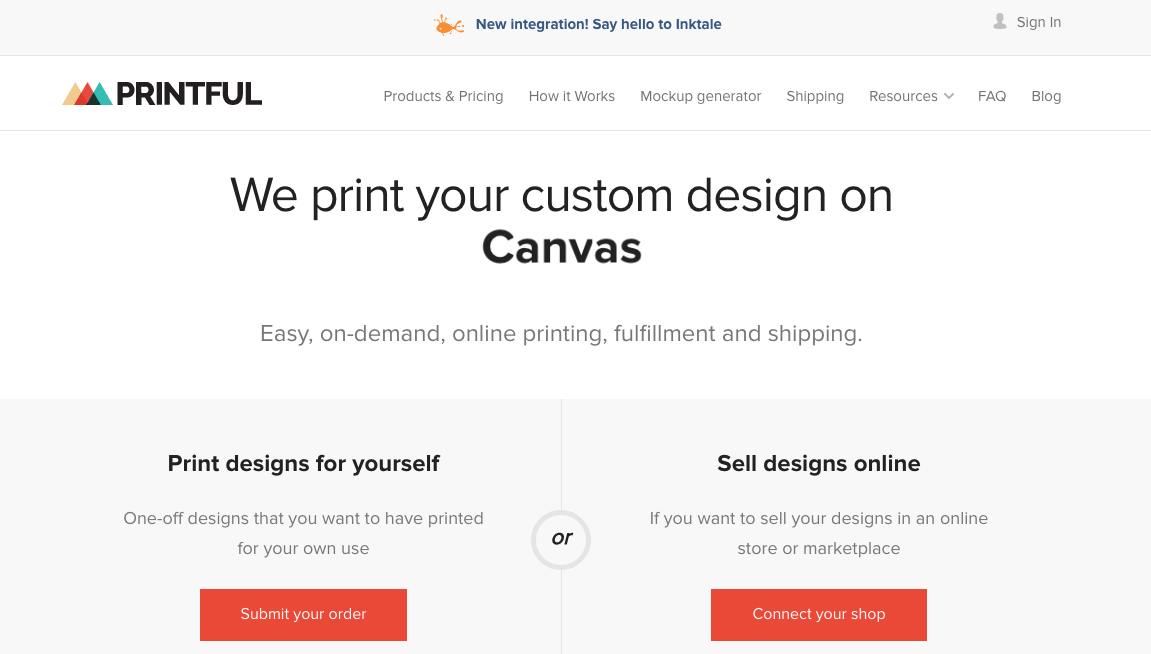The width and height of the screenshot is (1151, 654).
Task: Click the PRINTFUL wordmark text
Action: [189, 95]
